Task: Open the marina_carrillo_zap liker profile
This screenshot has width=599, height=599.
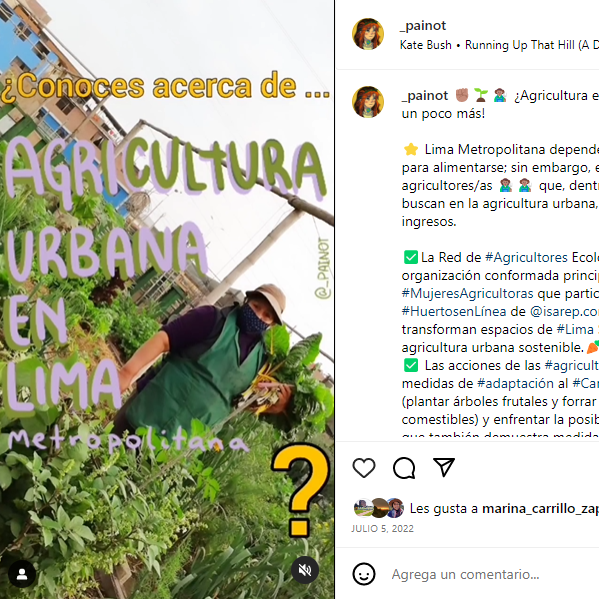Action: coord(541,509)
